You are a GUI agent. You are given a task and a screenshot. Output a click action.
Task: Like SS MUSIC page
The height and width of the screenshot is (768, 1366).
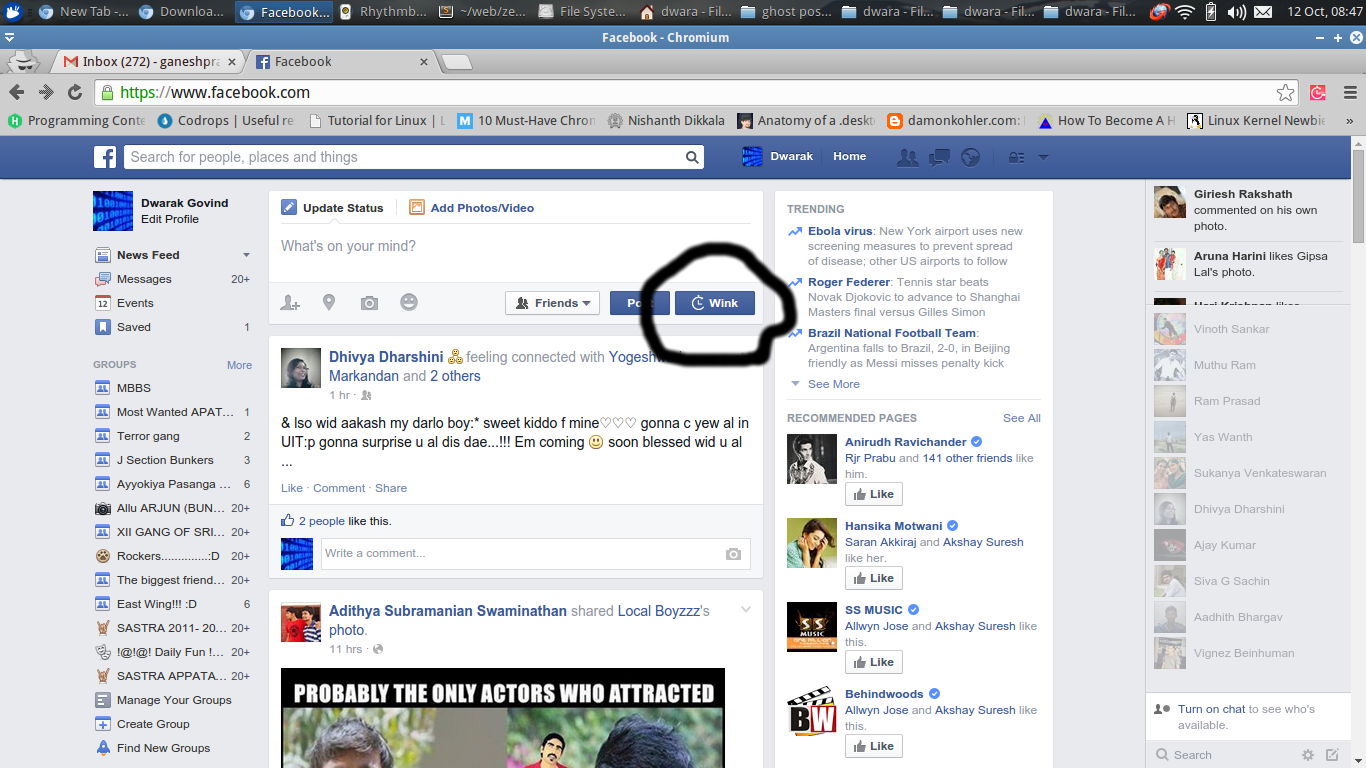(x=874, y=662)
